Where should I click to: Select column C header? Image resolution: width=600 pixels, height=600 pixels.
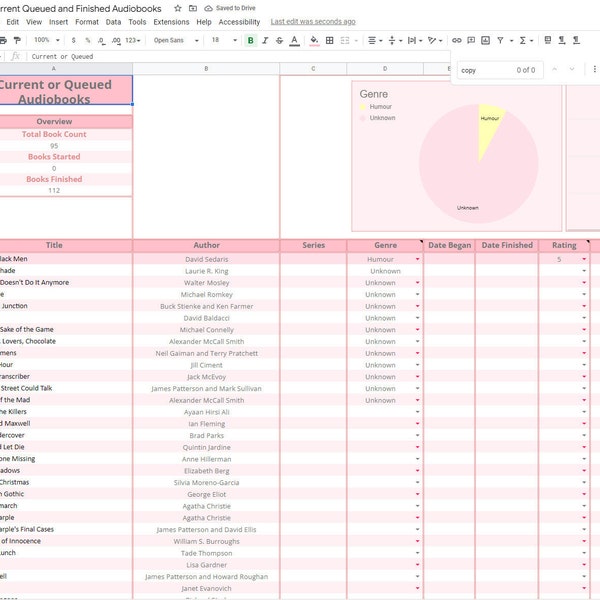(x=313, y=68)
